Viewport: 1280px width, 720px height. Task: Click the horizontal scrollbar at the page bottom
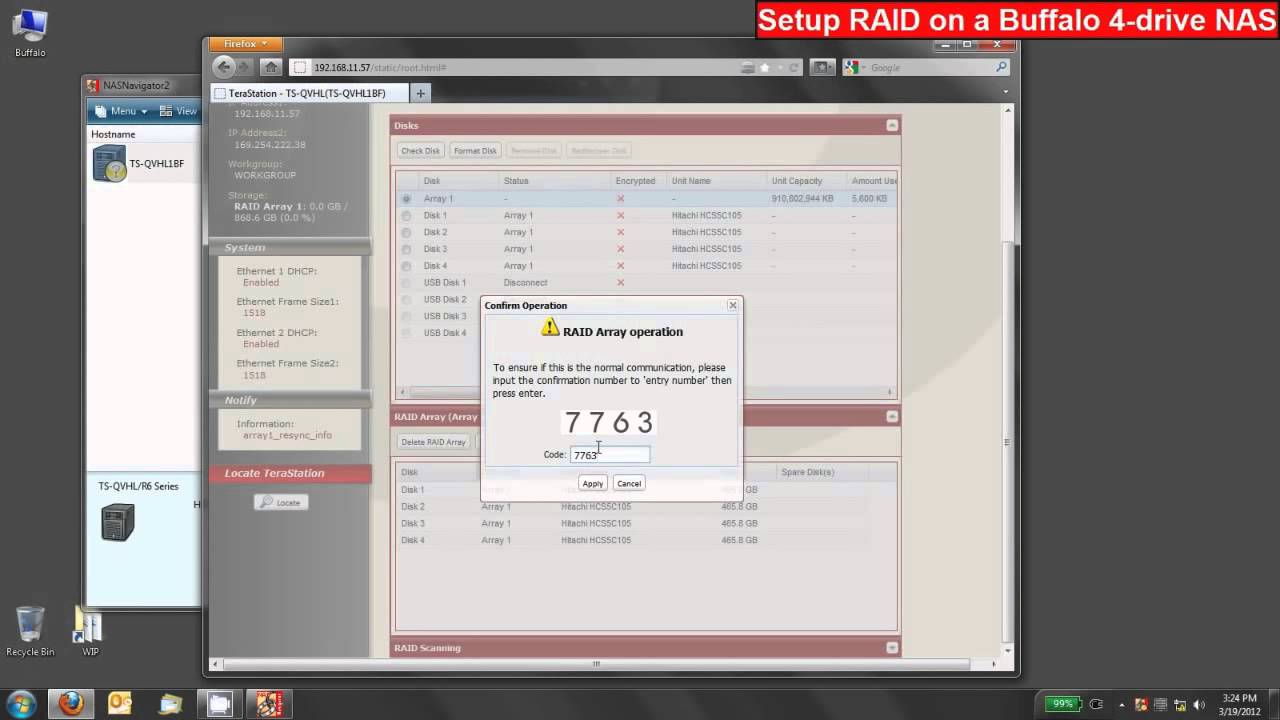tap(596, 663)
